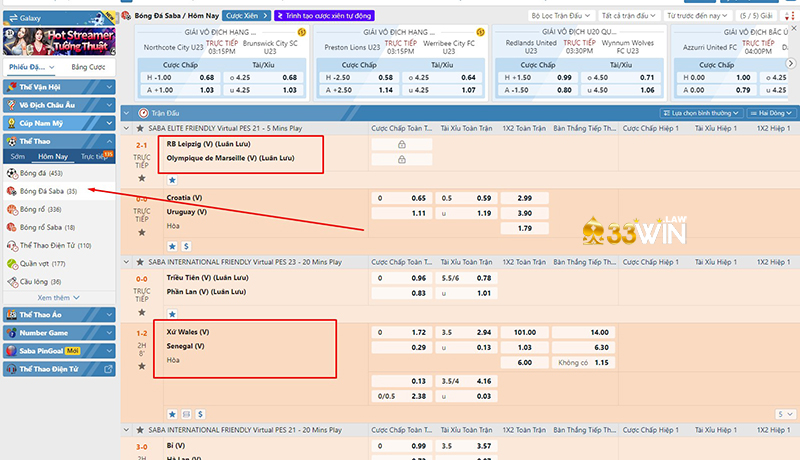Switch to the Sớm tab
800x460 pixels.
point(18,156)
